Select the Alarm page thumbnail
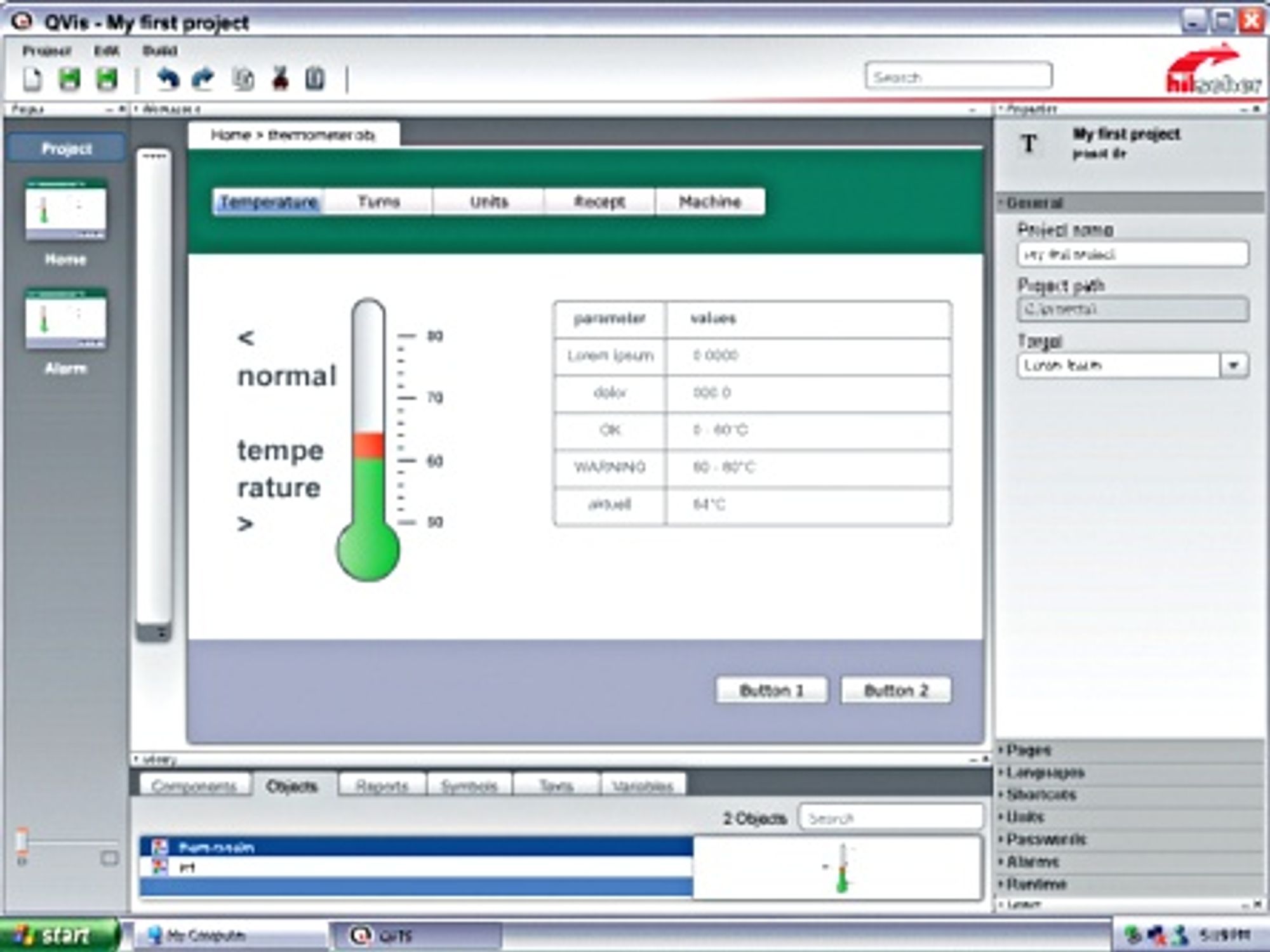 [x=65, y=319]
